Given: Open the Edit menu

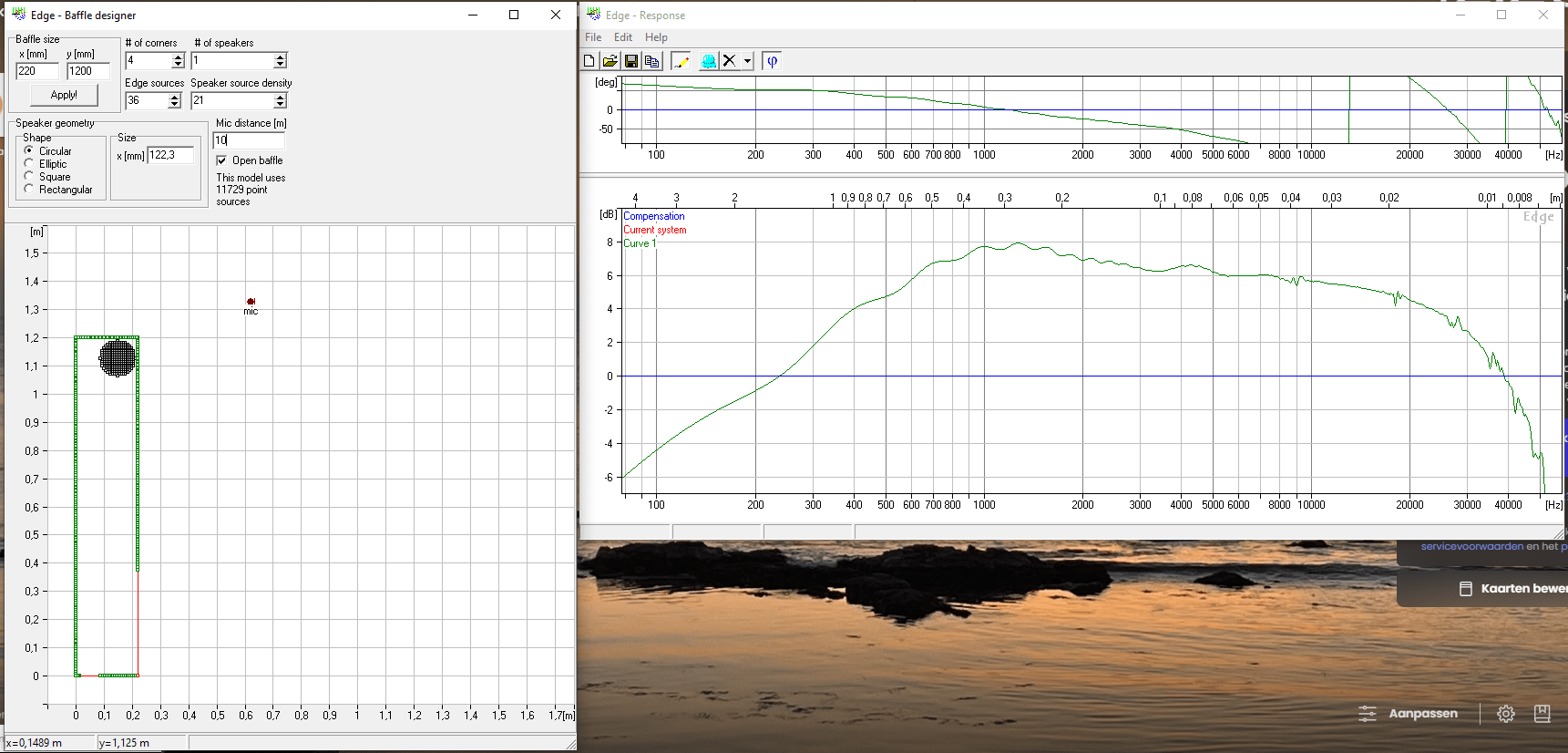Looking at the screenshot, I should (623, 37).
